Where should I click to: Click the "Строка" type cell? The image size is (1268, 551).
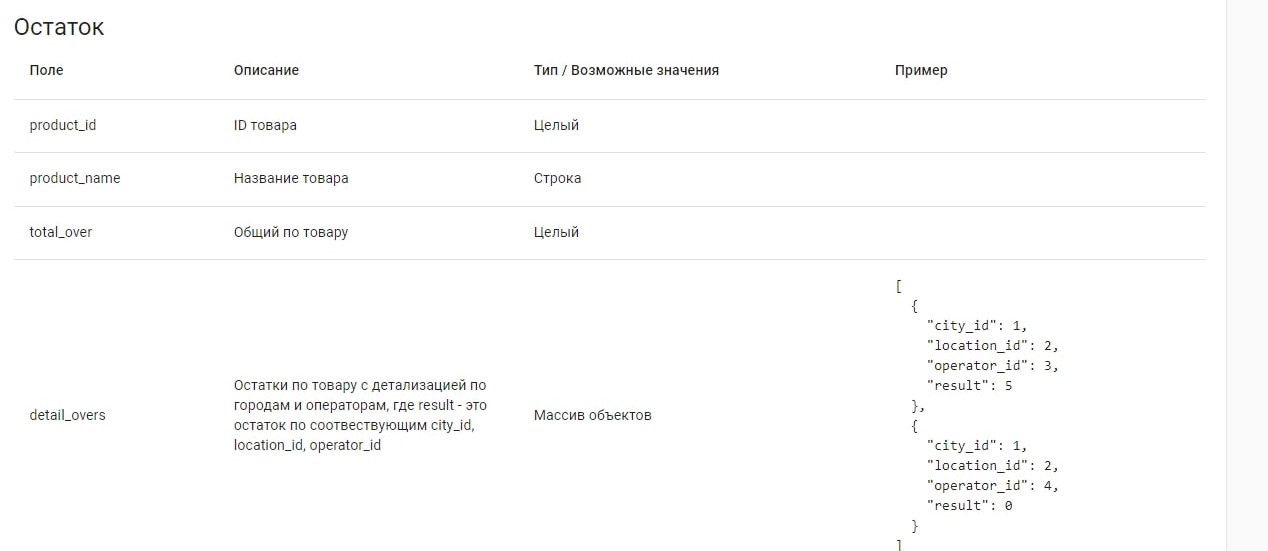point(557,178)
